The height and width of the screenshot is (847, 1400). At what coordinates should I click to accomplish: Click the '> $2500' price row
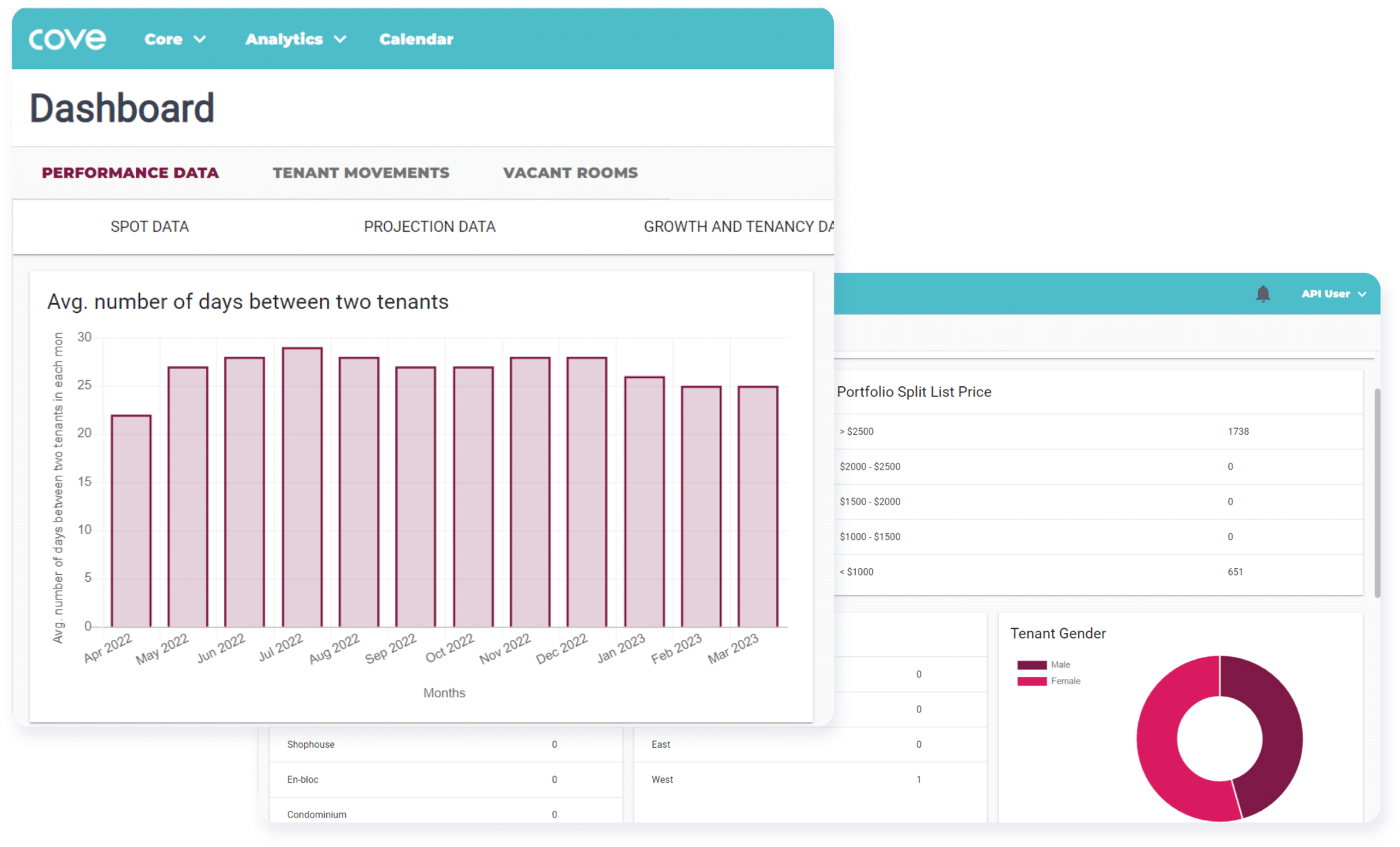click(1099, 431)
